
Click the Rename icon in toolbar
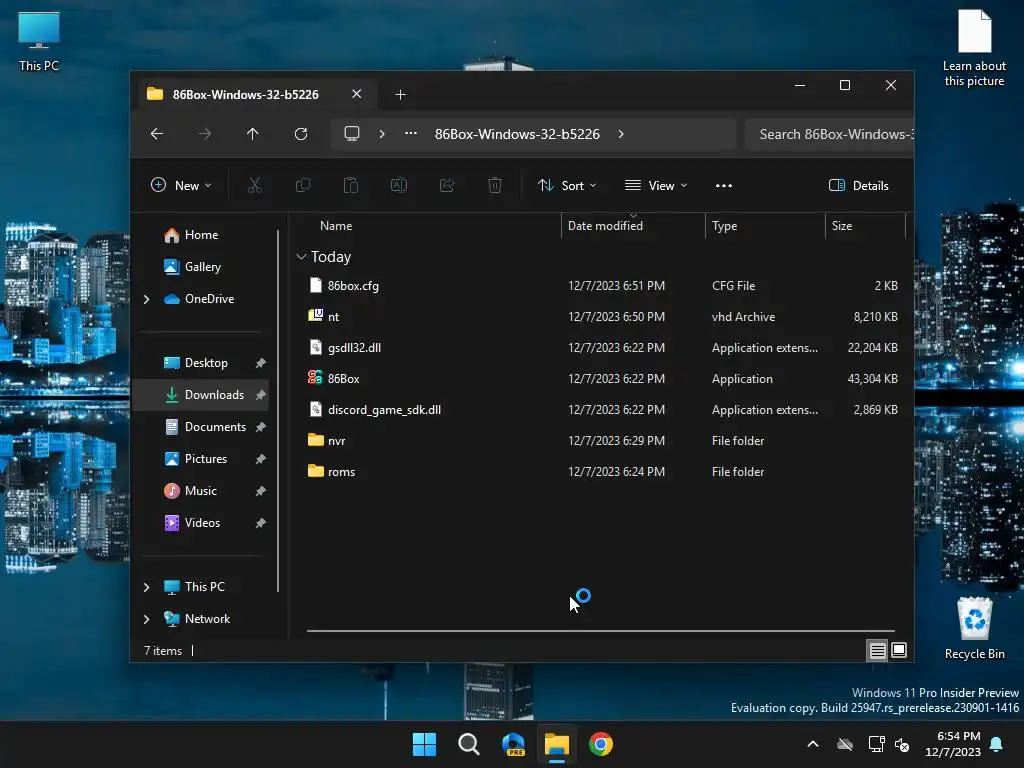[x=399, y=185]
